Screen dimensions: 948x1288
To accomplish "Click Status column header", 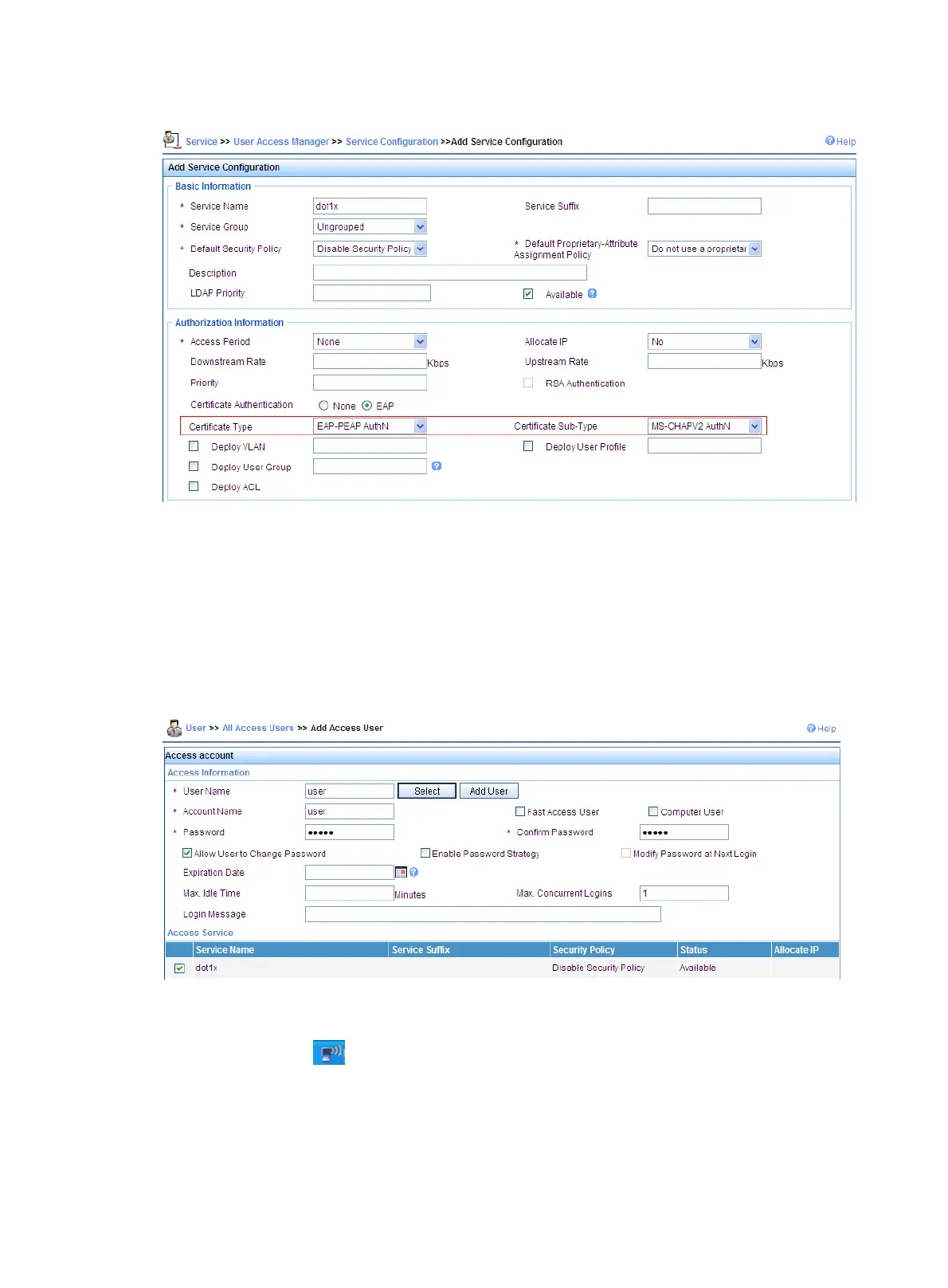I will coord(724,950).
